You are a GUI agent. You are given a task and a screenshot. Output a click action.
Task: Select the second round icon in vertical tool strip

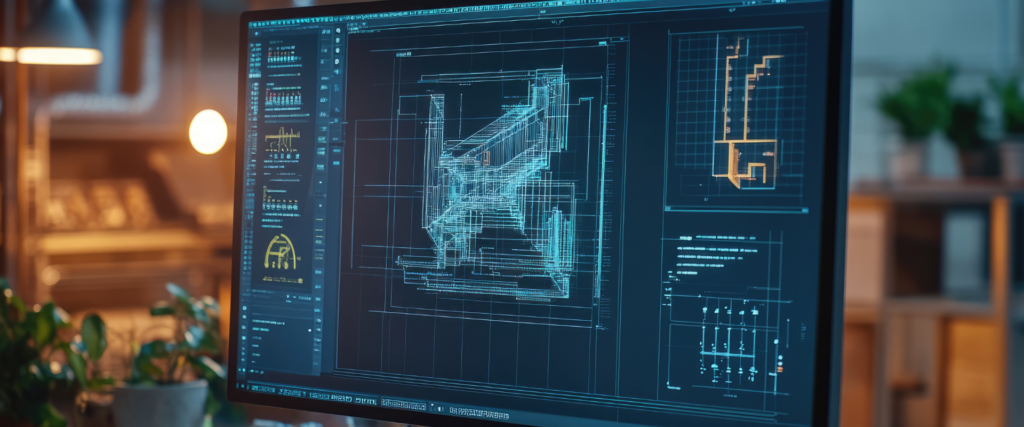click(x=338, y=40)
